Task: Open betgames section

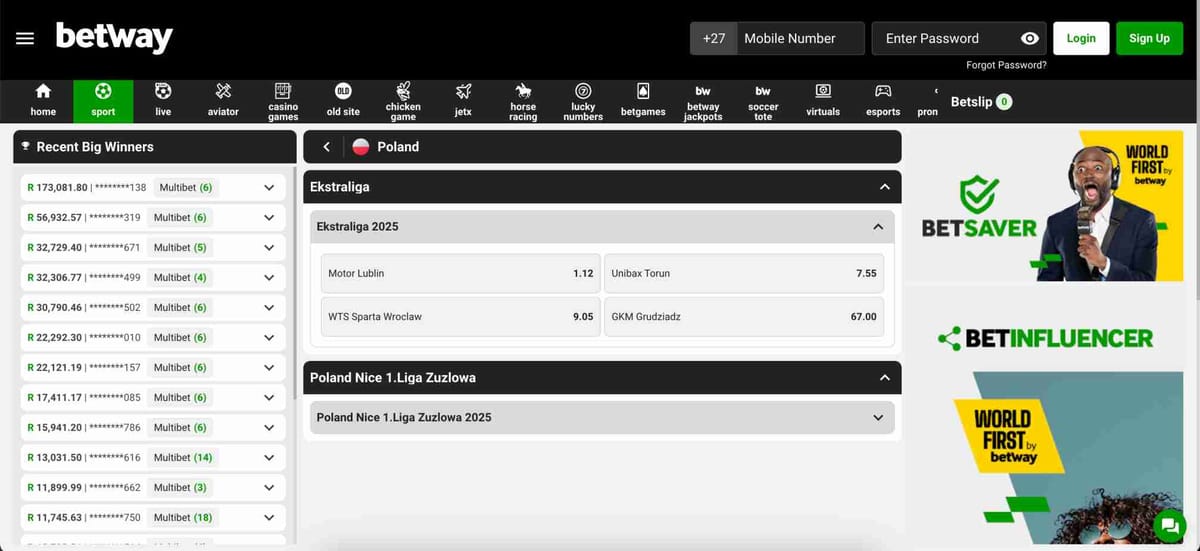Action: (643, 101)
